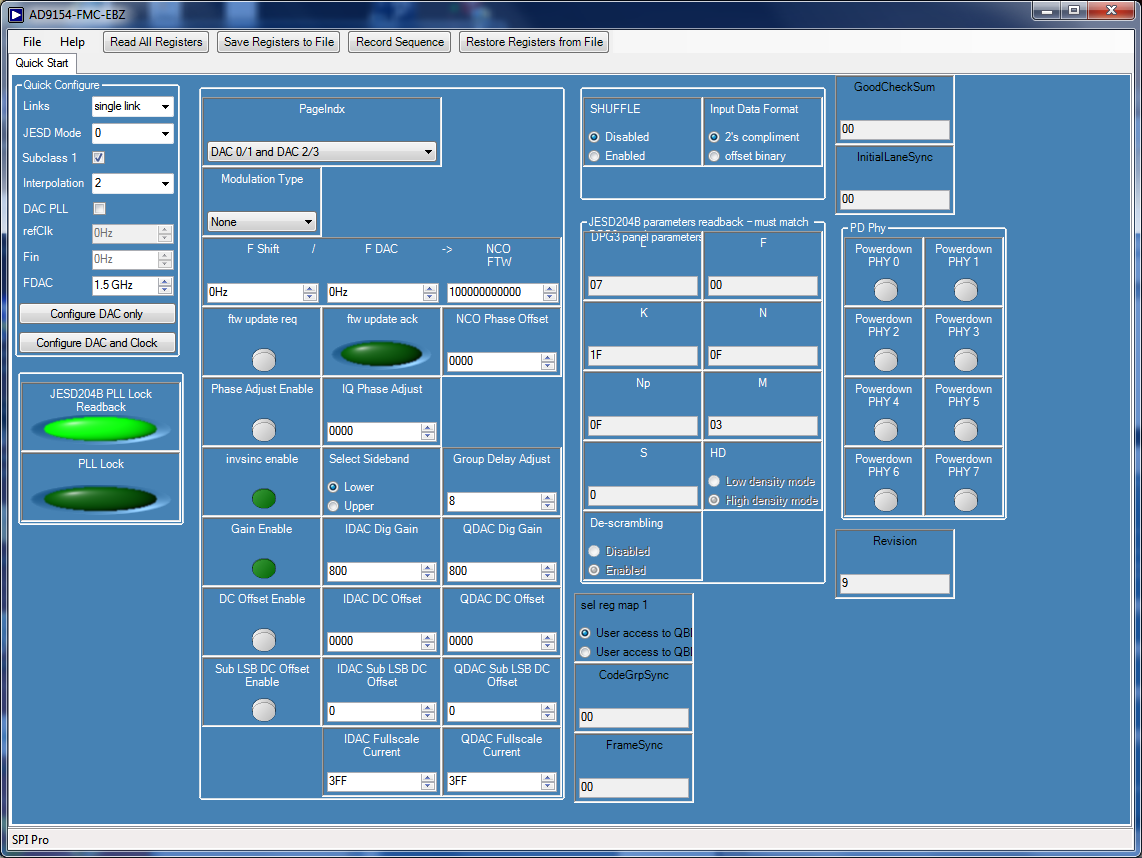Viewport: 1142px width, 858px height.
Task: Open the Help menu
Action: [x=72, y=42]
